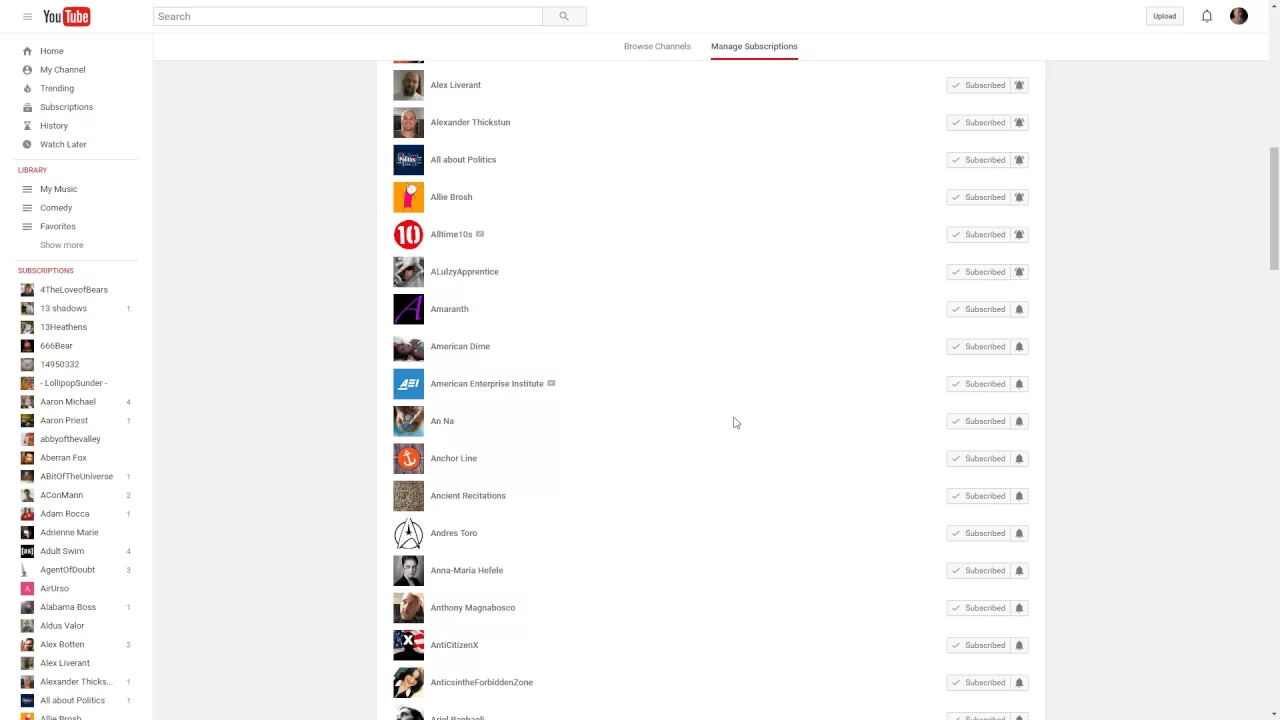
Task: Open ALulzyApprentice channel name link
Action: [x=464, y=272]
